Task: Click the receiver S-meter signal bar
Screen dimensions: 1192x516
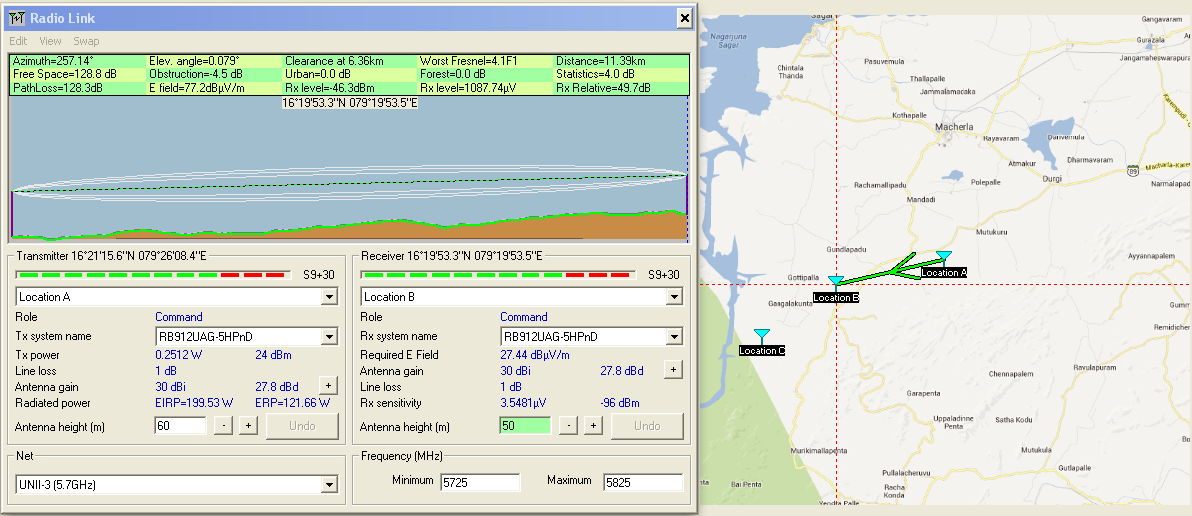Action: click(499, 274)
